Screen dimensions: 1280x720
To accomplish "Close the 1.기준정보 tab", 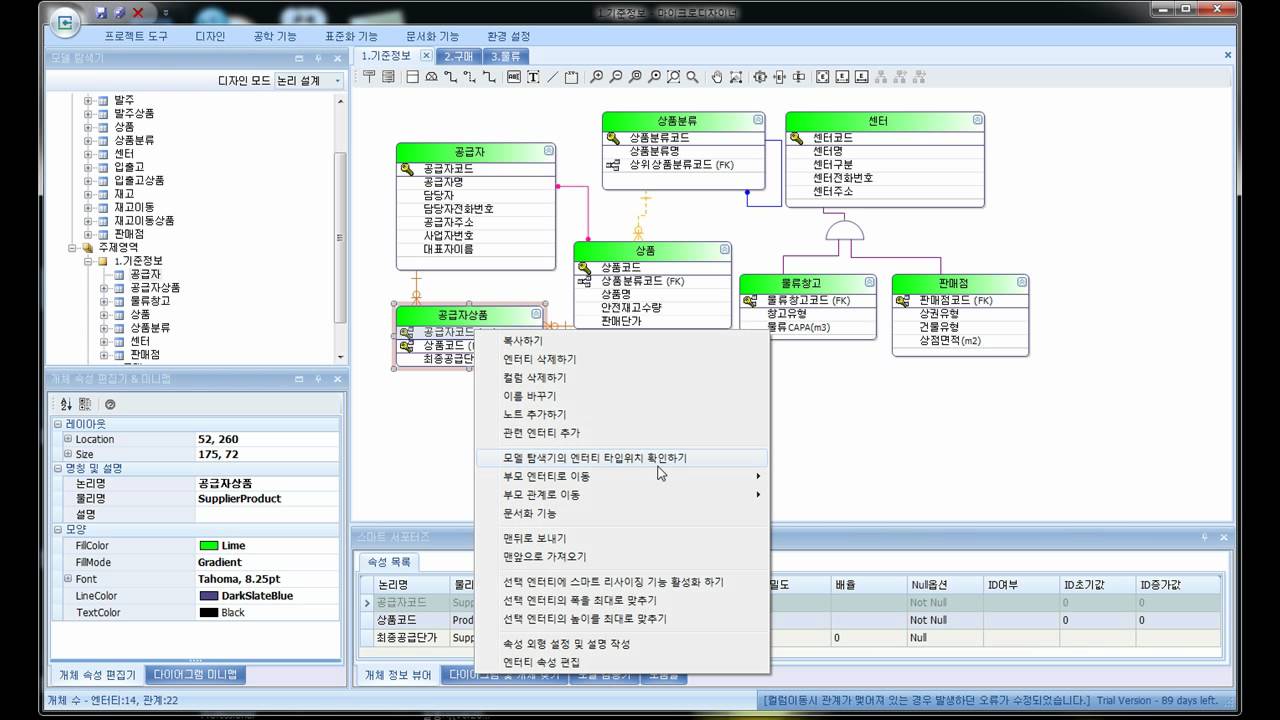I will pos(426,56).
